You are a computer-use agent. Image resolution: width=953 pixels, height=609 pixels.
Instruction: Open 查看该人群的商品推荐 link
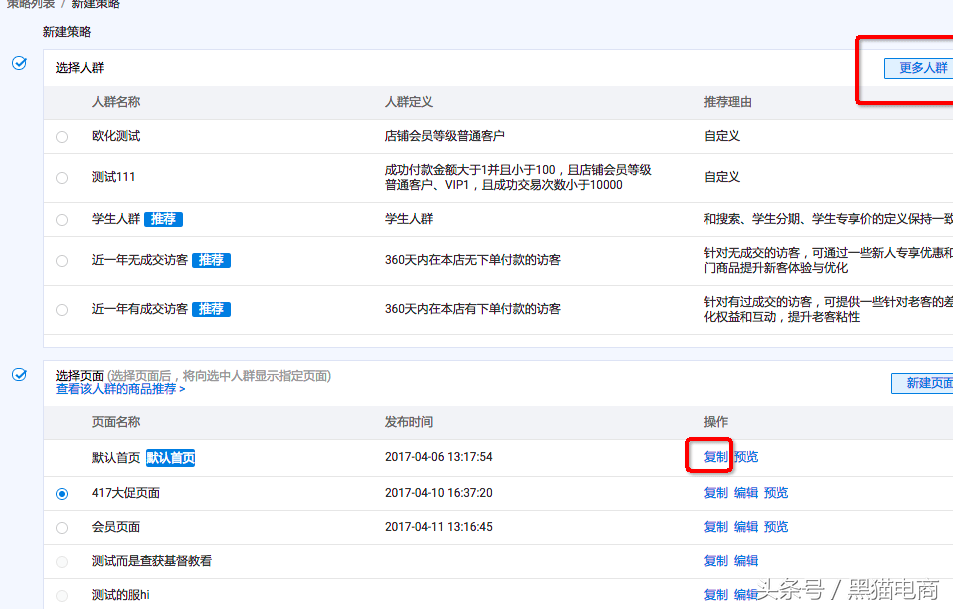[x=120, y=389]
